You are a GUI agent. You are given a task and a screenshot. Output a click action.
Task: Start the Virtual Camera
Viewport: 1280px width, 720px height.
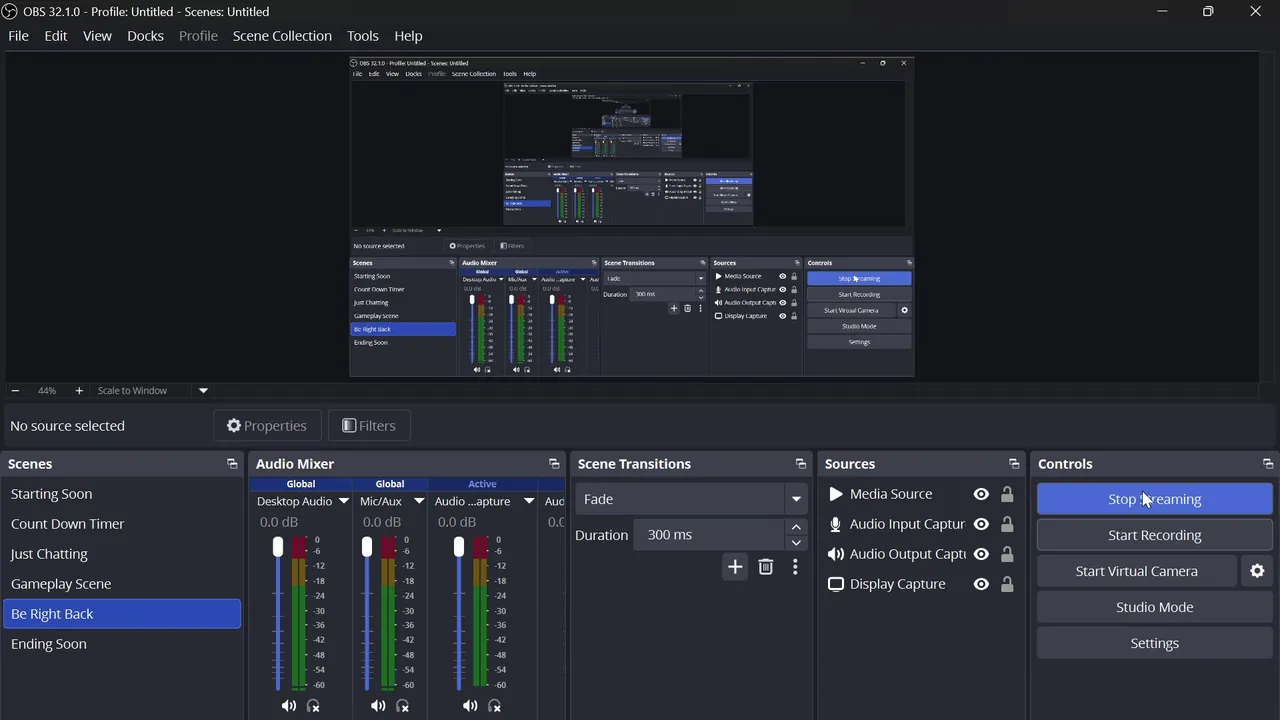click(1137, 571)
